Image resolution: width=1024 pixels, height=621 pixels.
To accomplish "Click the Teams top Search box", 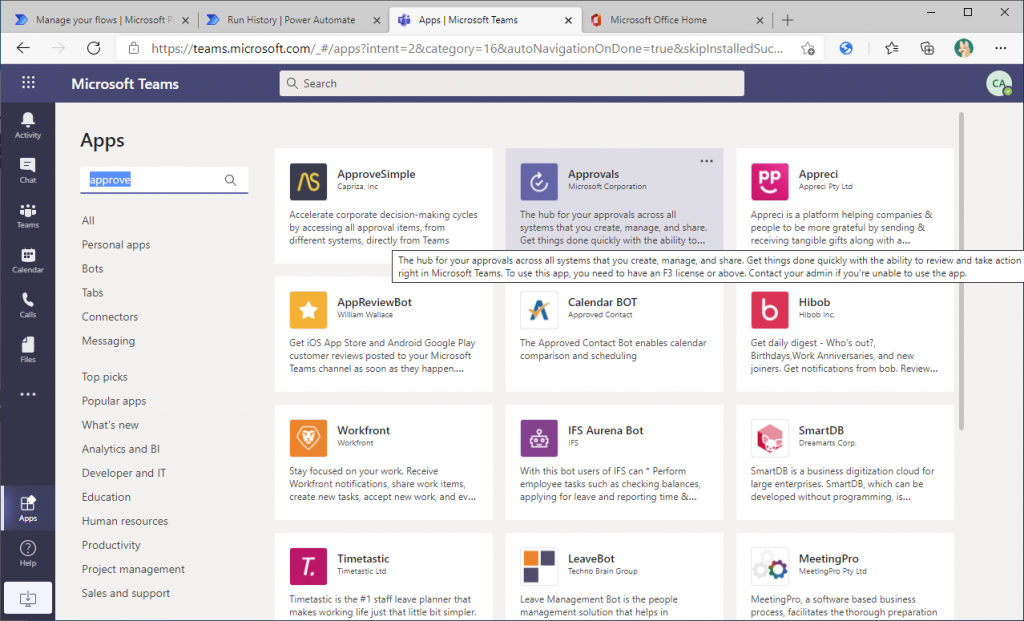I will 511,84.
